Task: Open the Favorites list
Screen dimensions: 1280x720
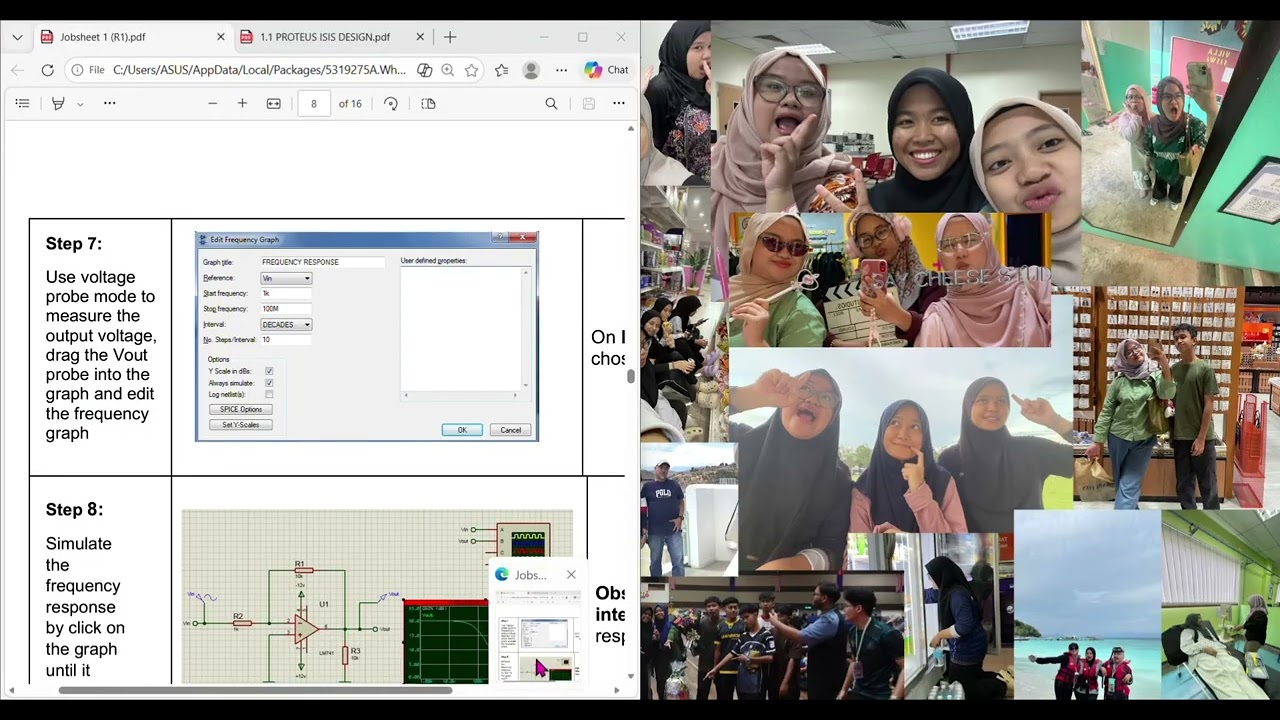Action: pyautogui.click(x=501, y=70)
